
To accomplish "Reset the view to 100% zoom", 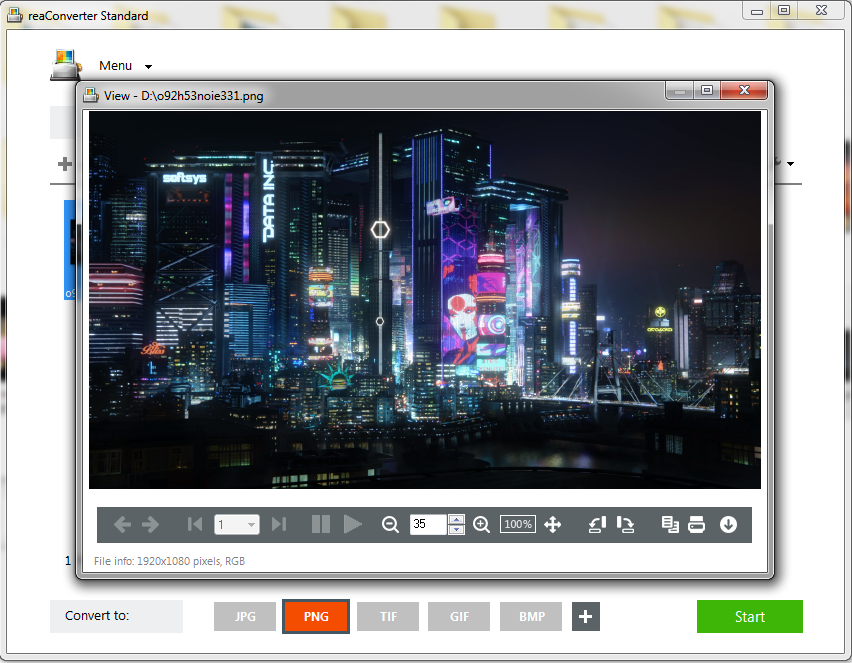I will [518, 524].
